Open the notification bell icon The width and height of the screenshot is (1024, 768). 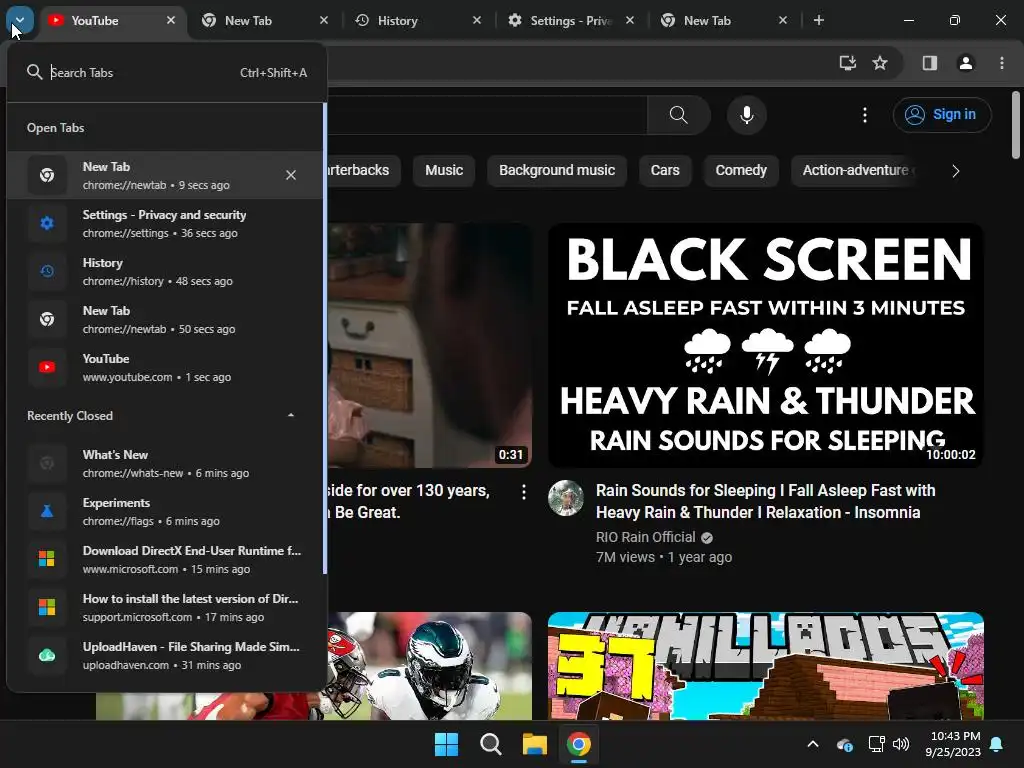coord(997,744)
